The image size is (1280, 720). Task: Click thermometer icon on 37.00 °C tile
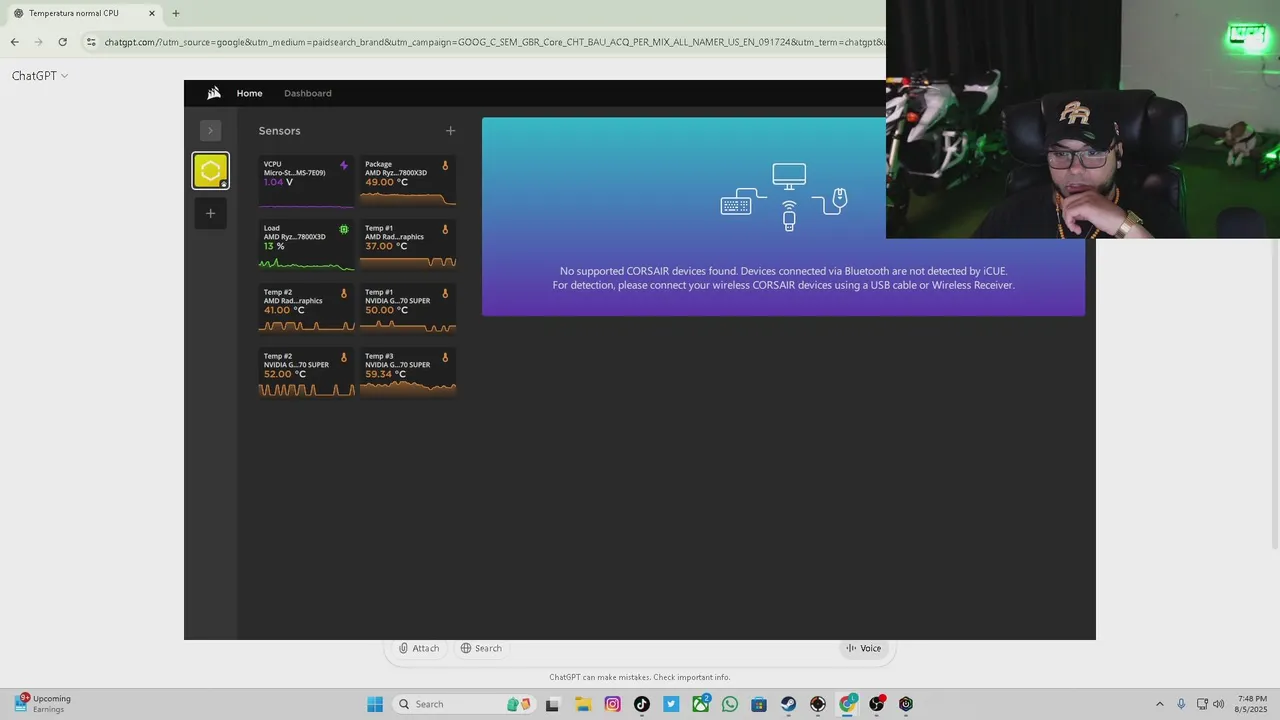[x=445, y=229]
